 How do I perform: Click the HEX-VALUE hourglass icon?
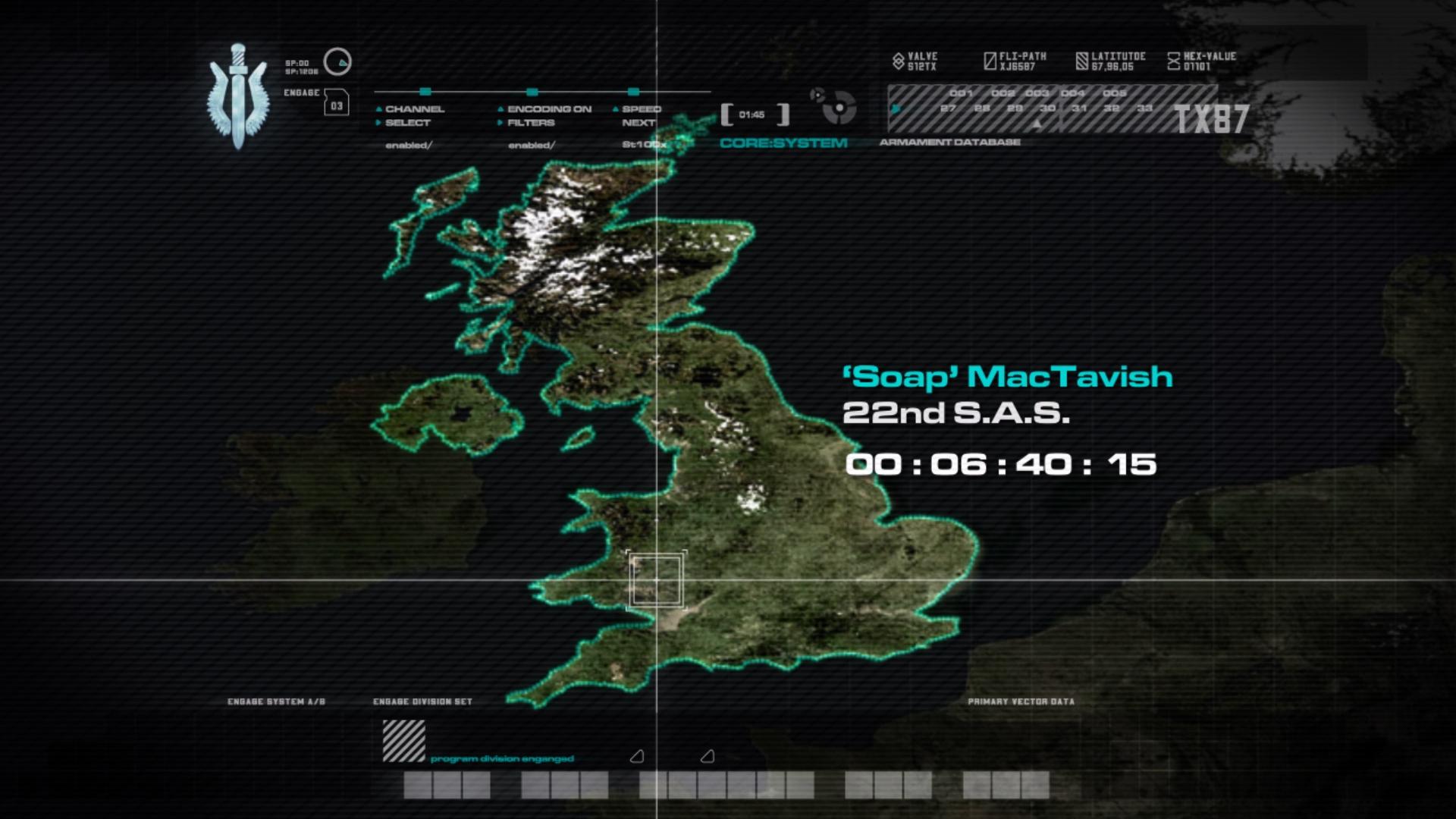[1173, 61]
